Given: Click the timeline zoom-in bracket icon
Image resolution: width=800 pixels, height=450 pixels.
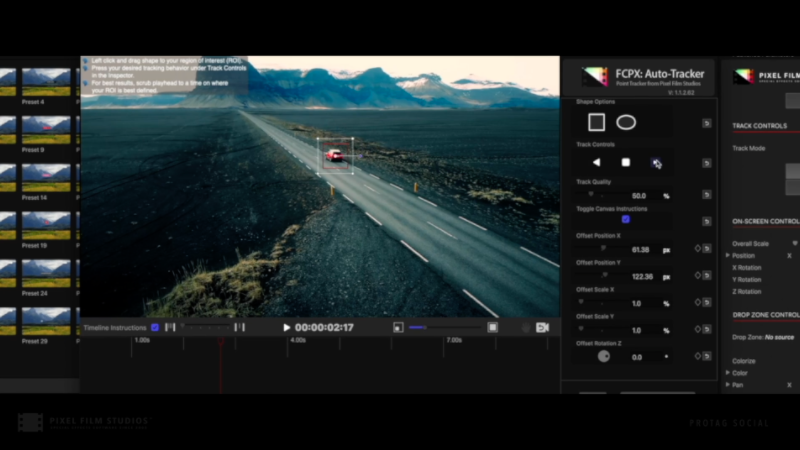Looking at the screenshot, I should pos(239,328).
